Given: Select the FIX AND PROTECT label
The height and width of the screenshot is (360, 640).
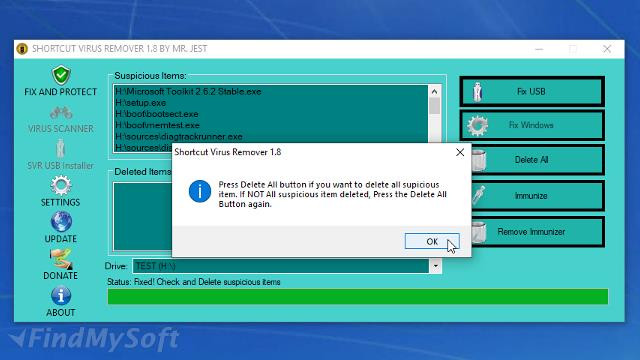Looking at the screenshot, I should (60, 92).
